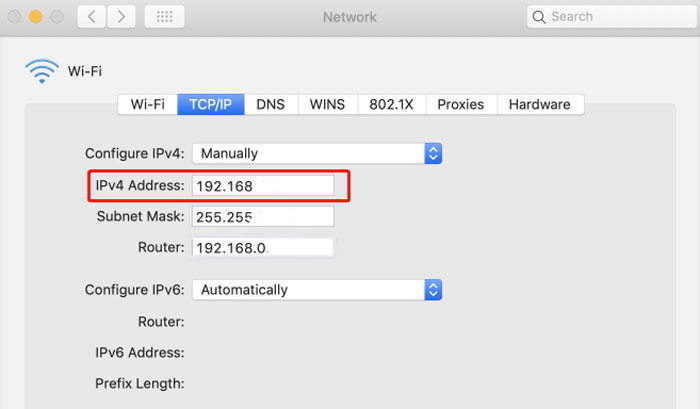Select the TCP/IP tab
This screenshot has height=409, width=700.
[x=211, y=104]
